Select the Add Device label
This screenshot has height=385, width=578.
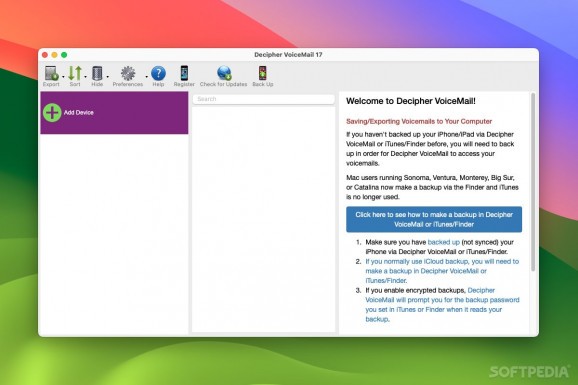[x=79, y=112]
